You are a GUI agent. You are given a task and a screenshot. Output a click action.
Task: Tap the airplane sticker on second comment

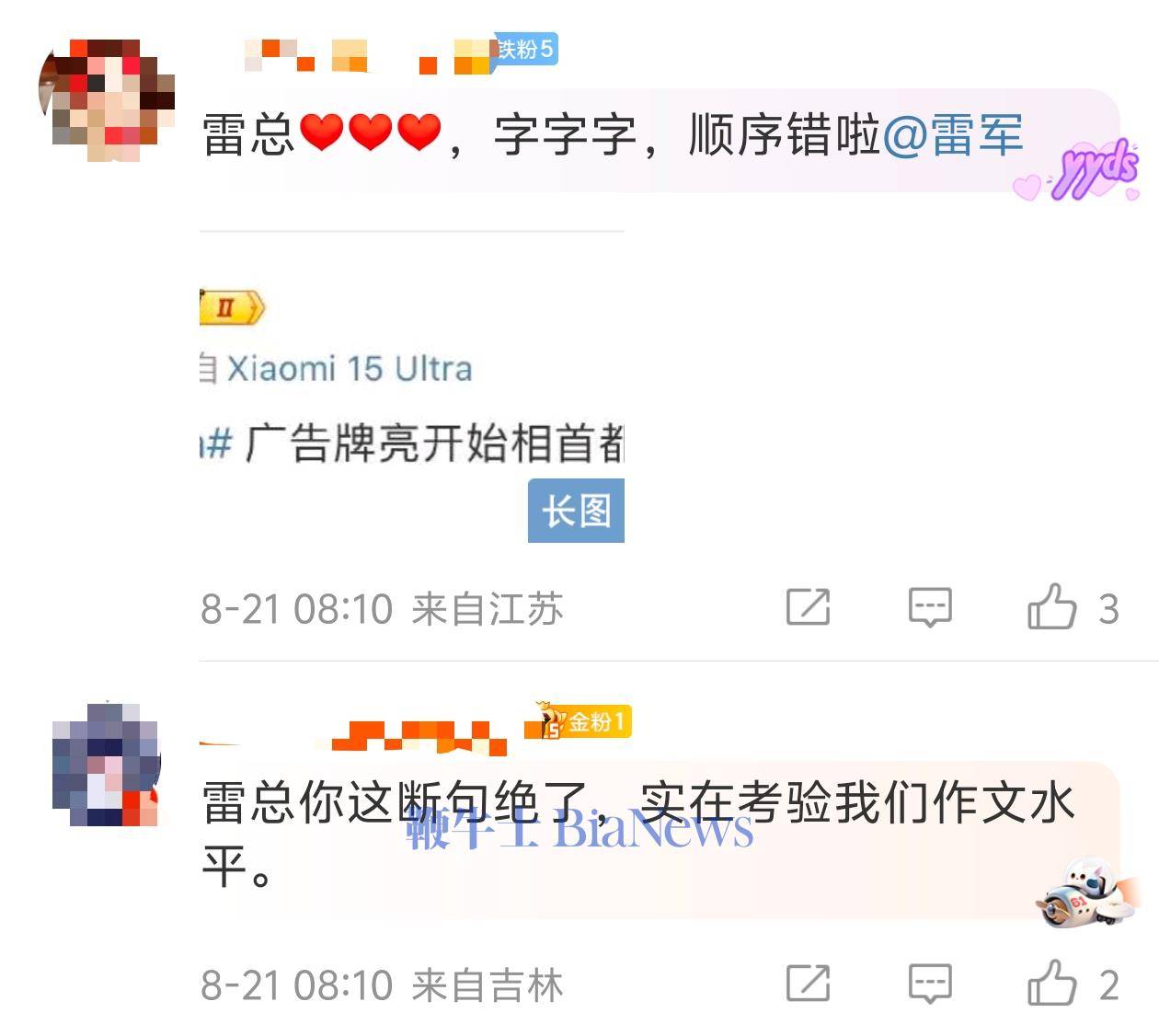coord(1087,893)
